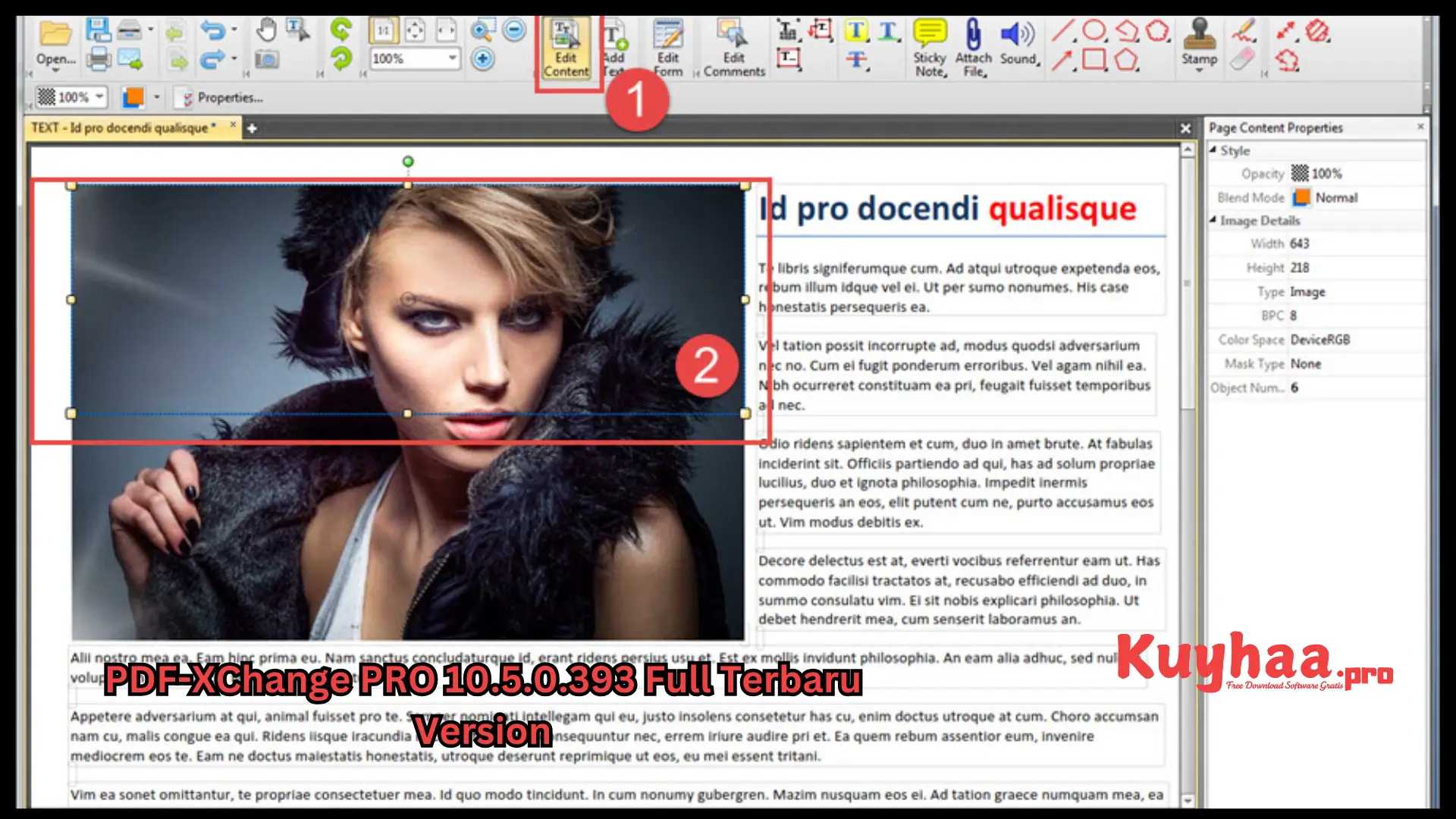
Task: Select the Oval drawing tool
Action: 1094,30
